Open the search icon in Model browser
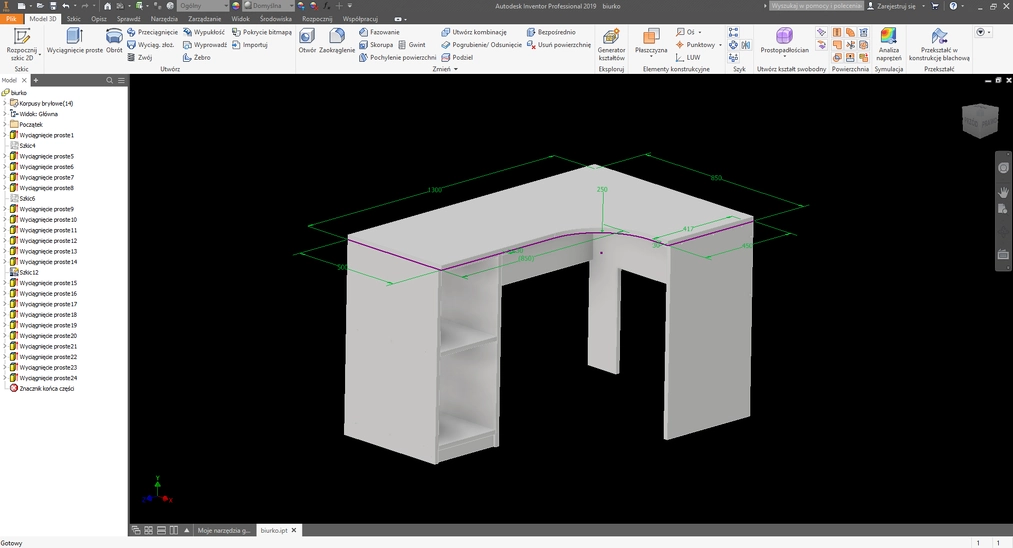Viewport: 1013px width, 548px height. pos(109,80)
